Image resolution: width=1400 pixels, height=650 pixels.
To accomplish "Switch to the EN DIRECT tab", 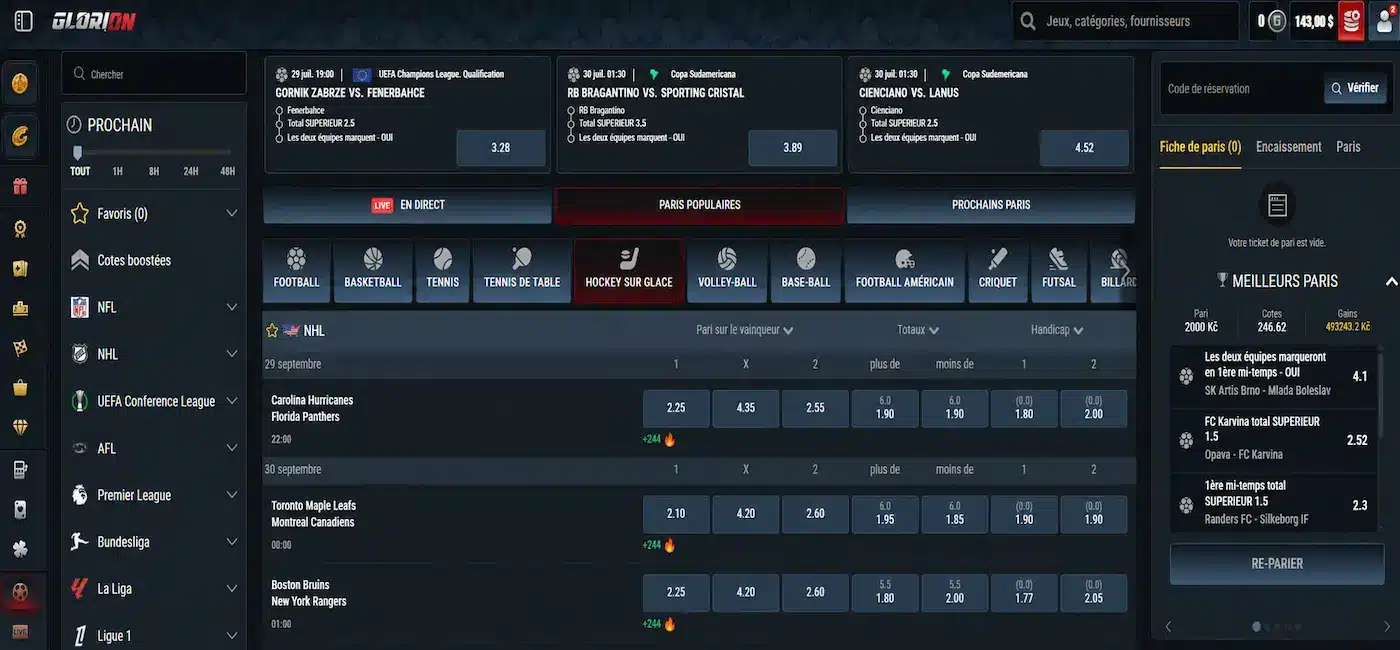I will coord(407,205).
